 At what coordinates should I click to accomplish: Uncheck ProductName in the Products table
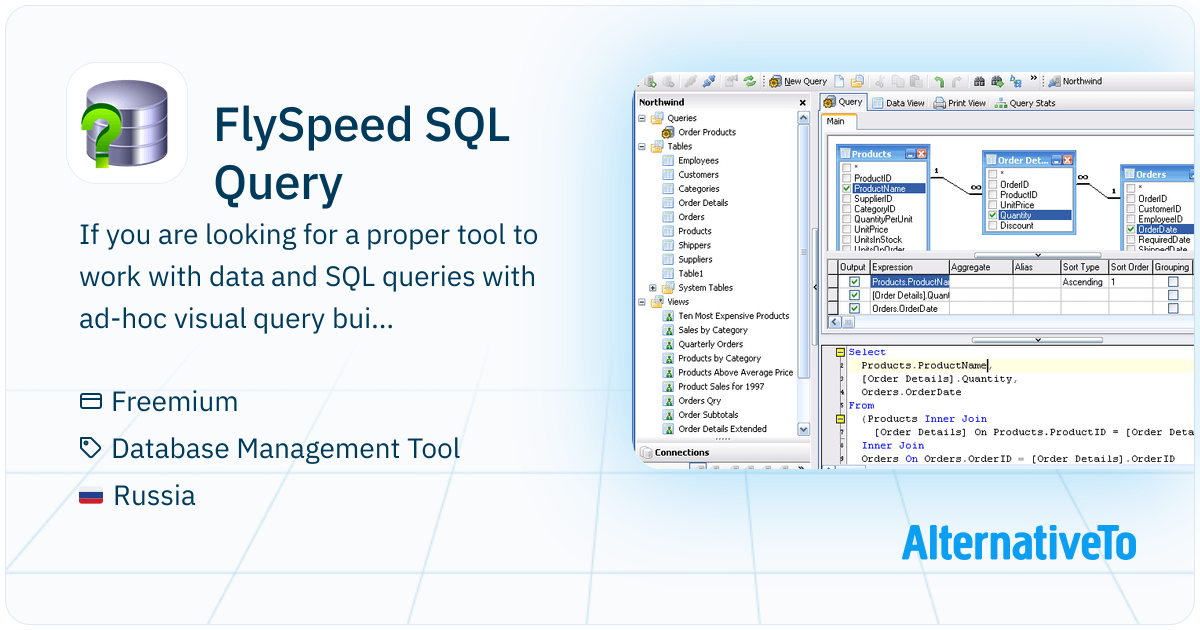(x=847, y=188)
